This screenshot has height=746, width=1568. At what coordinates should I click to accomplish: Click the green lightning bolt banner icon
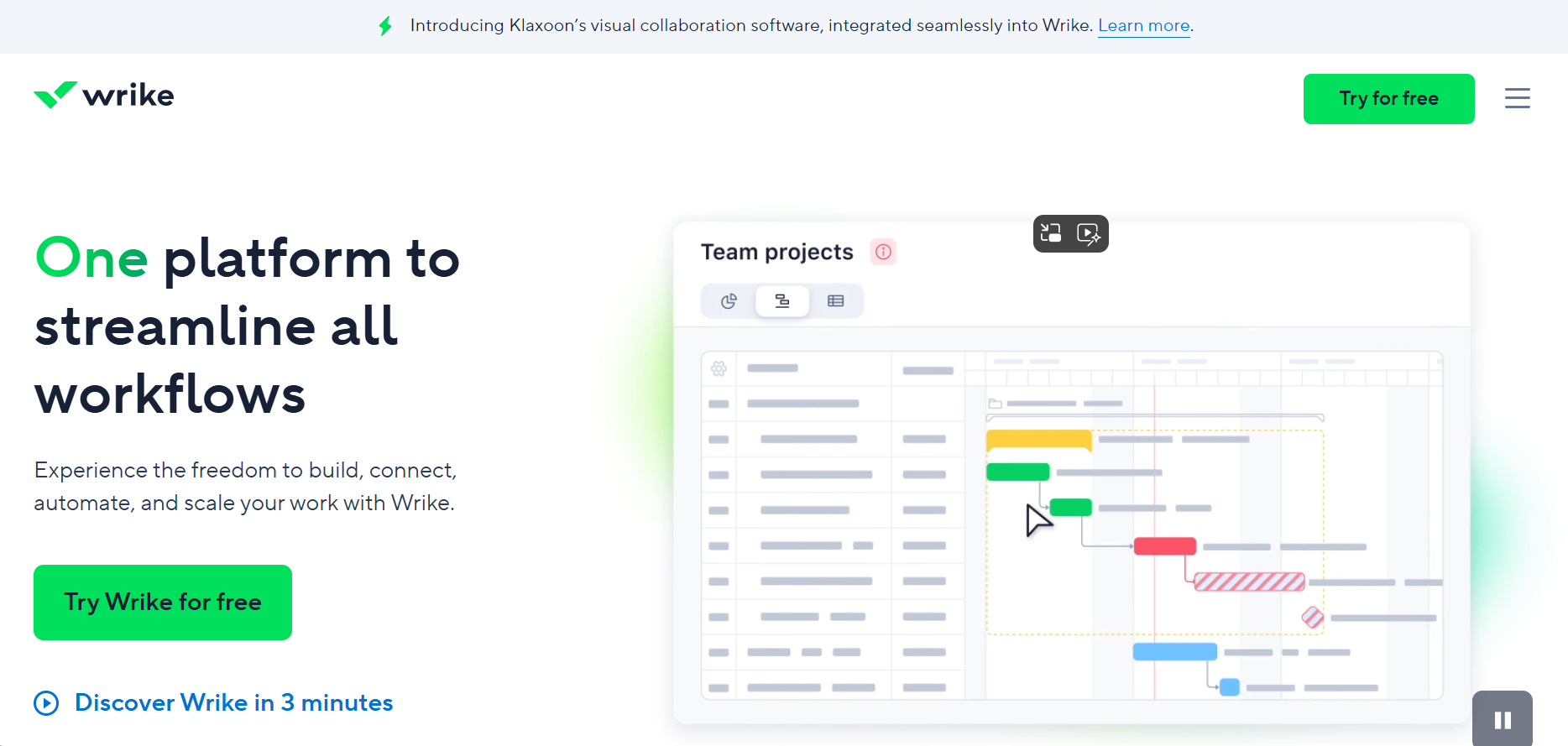[x=385, y=26]
